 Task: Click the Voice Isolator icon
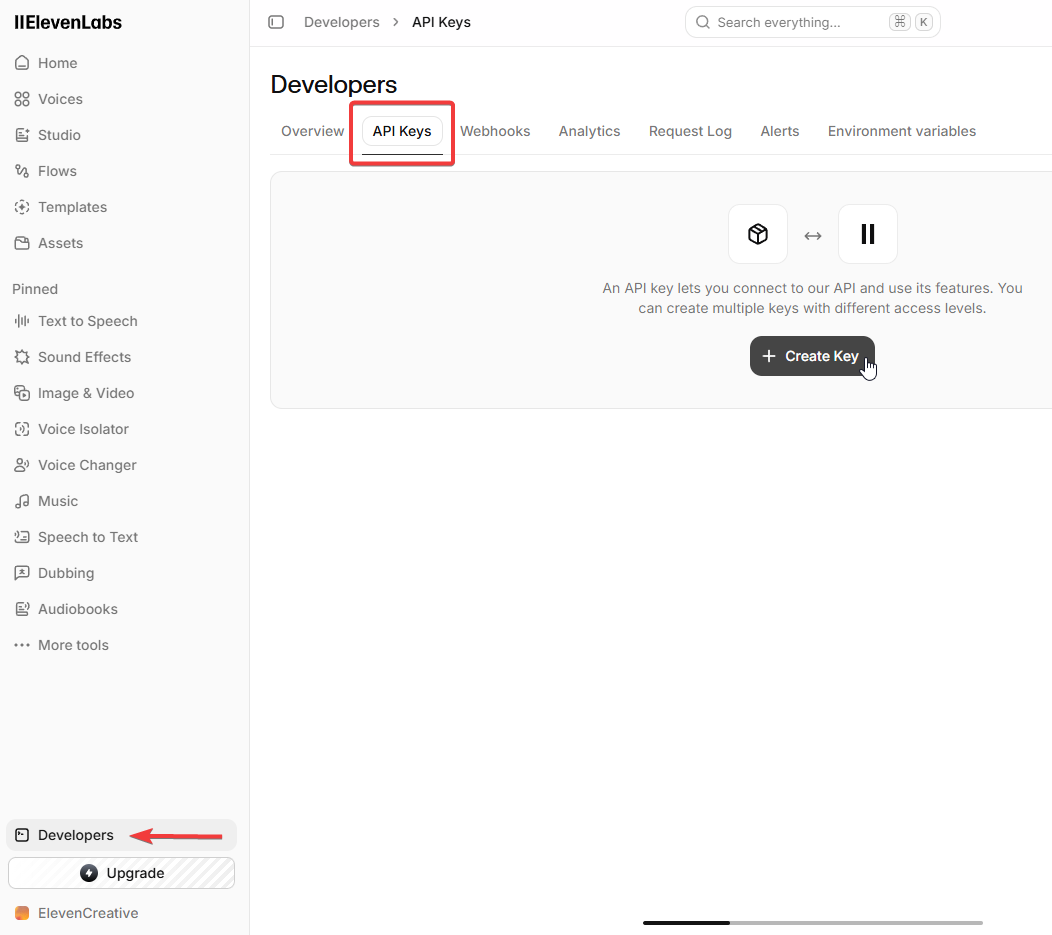pos(22,429)
